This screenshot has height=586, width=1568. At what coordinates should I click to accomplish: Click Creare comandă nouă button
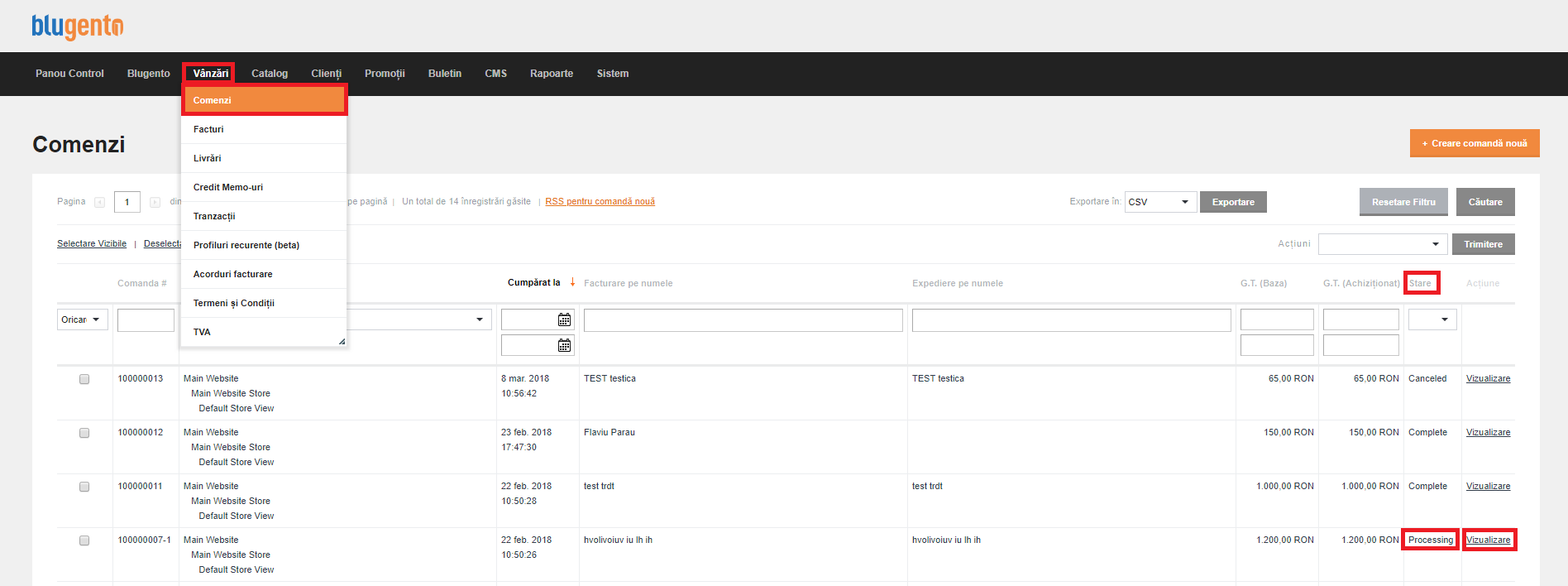click(x=1475, y=143)
